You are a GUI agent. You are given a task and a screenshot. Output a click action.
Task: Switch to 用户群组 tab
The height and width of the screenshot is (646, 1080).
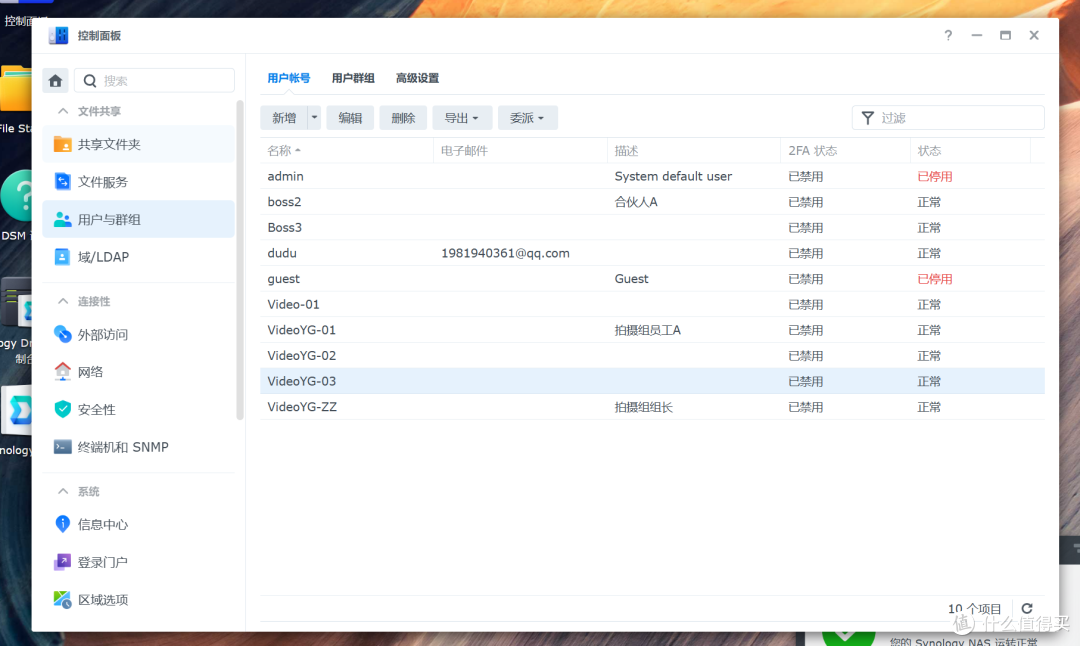point(353,78)
